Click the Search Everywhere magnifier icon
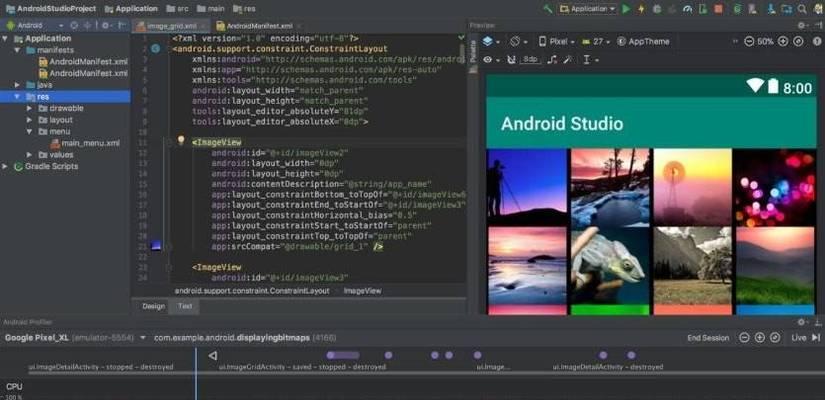This screenshot has height=400, width=825. 802,8
